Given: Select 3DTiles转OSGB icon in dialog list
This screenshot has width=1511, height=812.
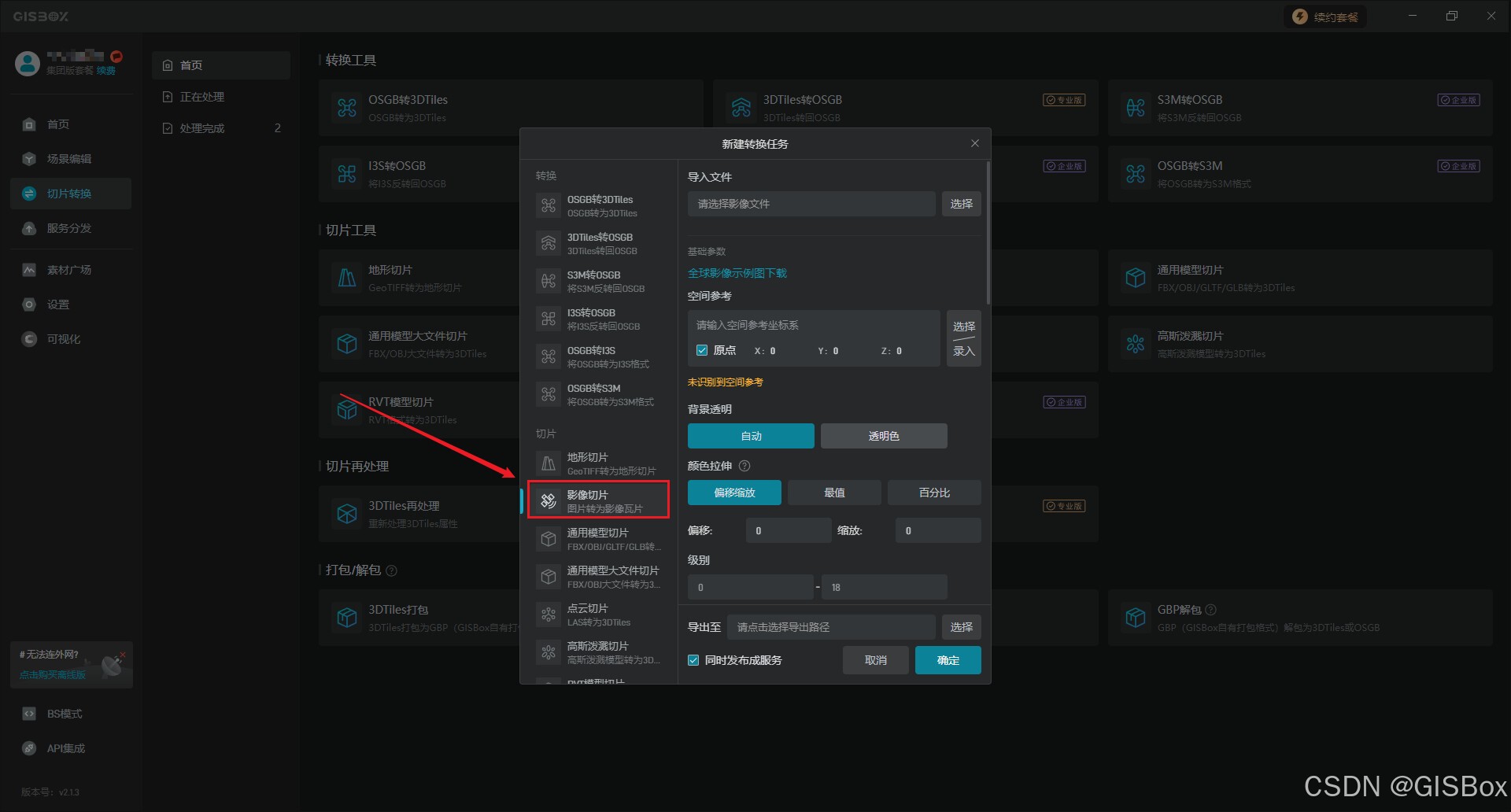Looking at the screenshot, I should (x=549, y=243).
